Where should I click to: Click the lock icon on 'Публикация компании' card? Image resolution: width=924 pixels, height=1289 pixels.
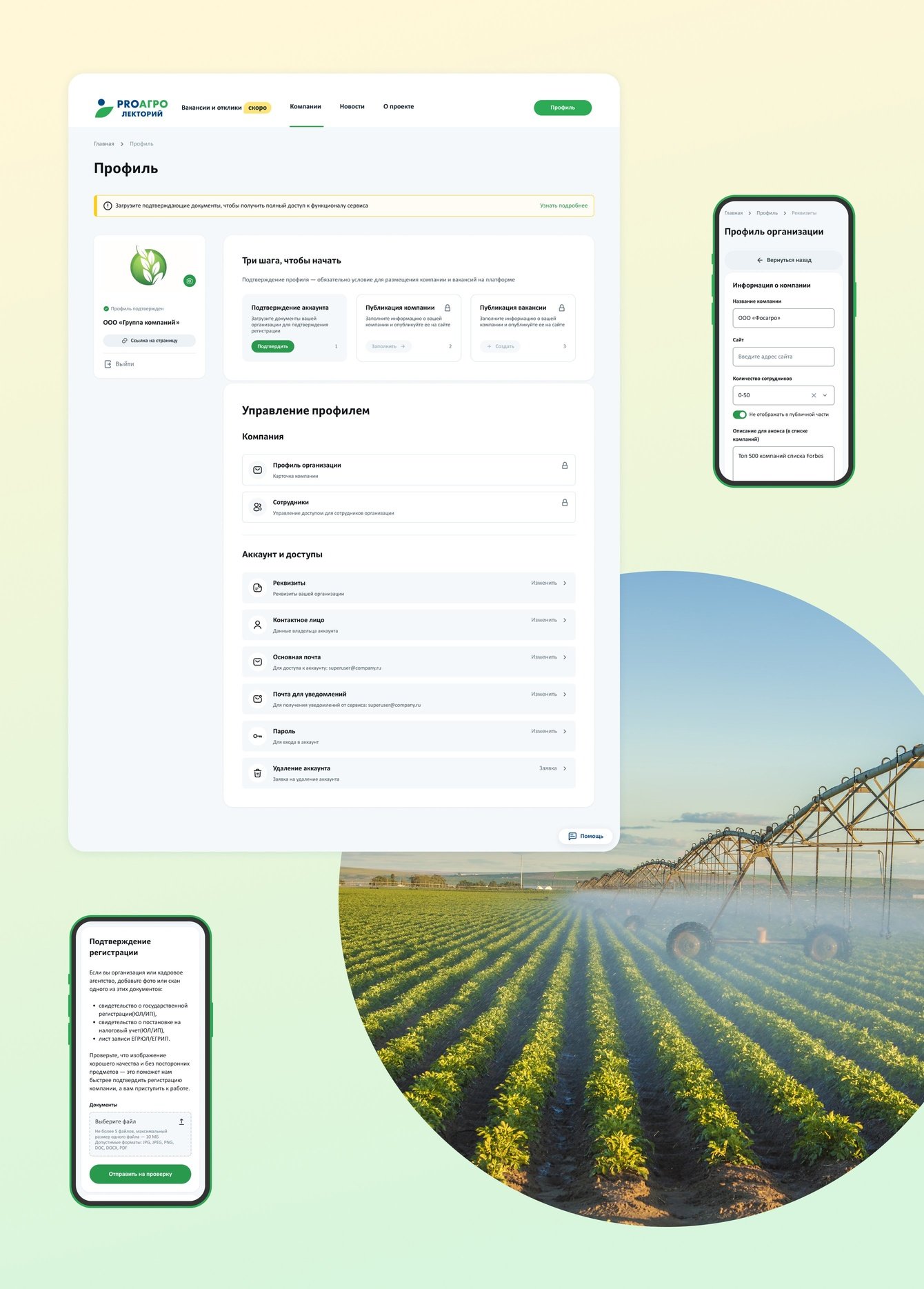point(448,308)
